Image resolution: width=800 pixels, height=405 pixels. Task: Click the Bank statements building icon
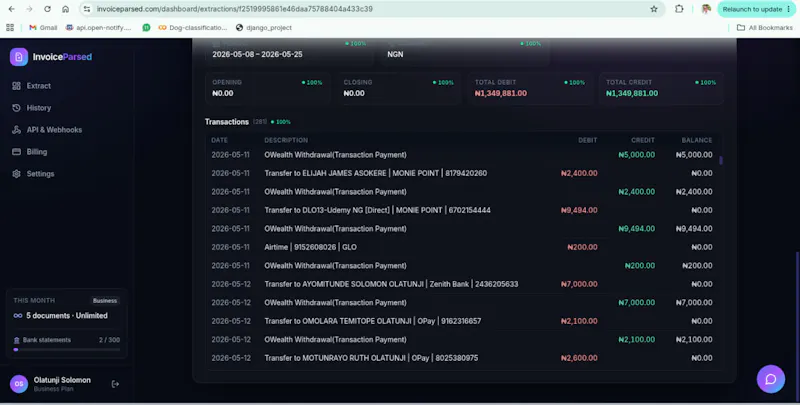tap(16, 340)
